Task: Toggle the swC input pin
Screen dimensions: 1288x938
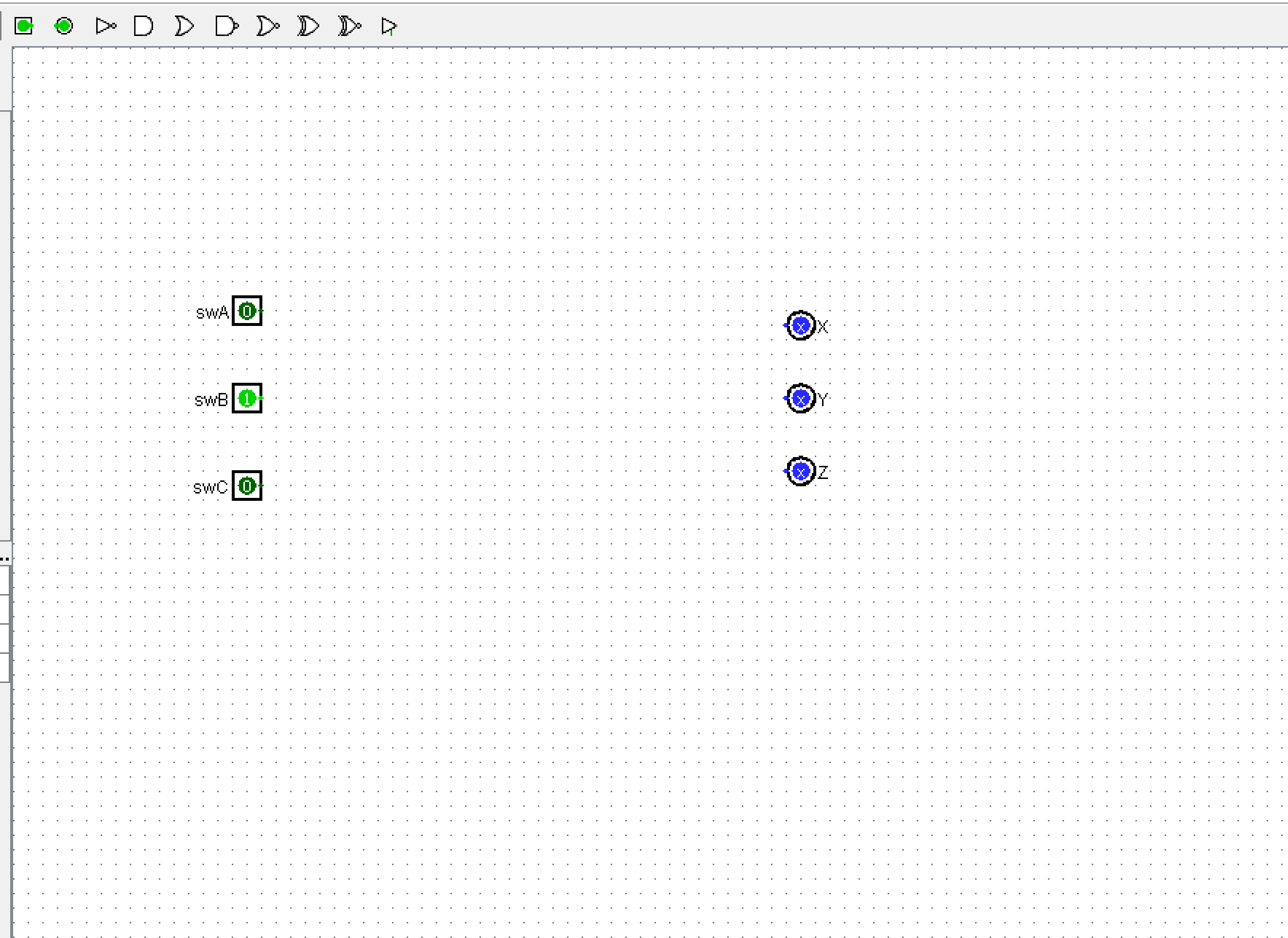Action: click(247, 485)
